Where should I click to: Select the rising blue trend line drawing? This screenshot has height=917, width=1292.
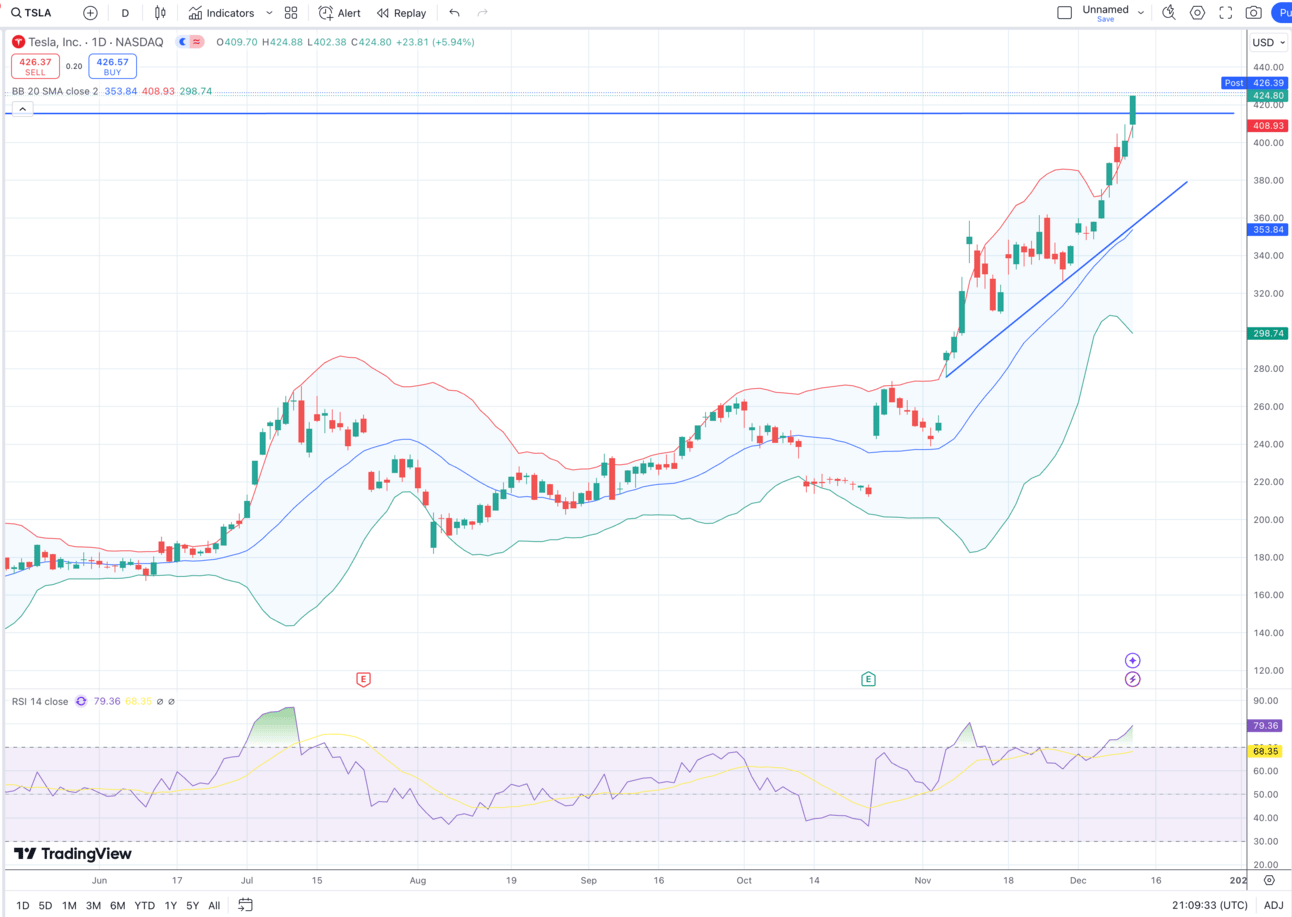click(1067, 278)
